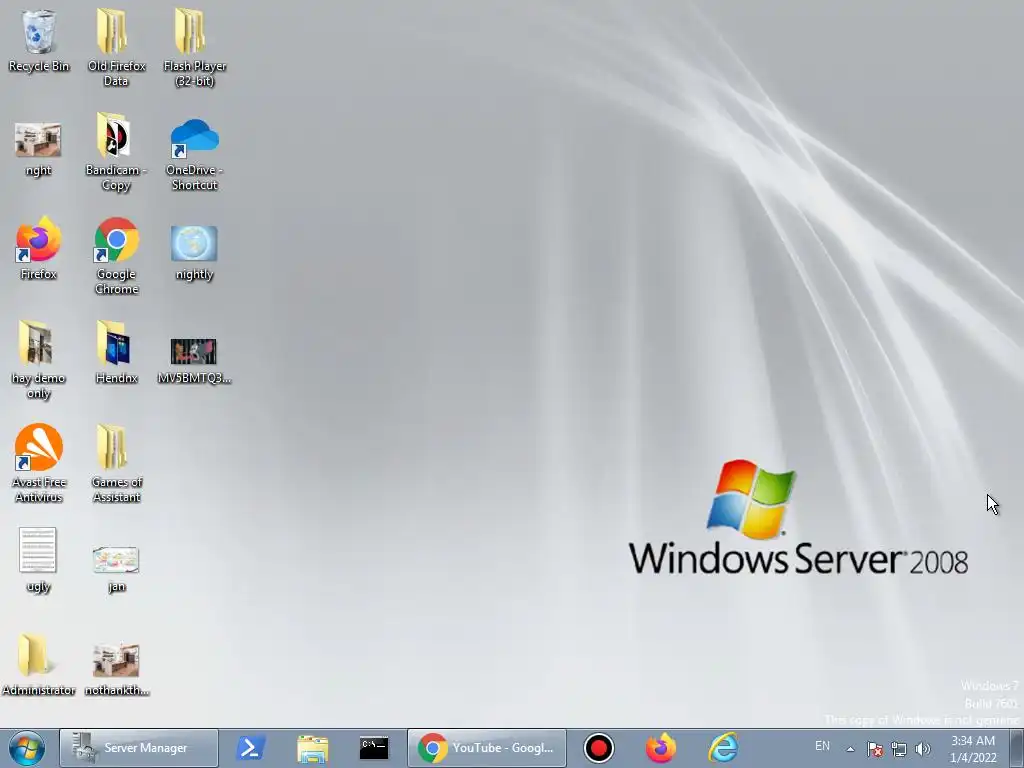Switch to Server Manager in taskbar

(x=139, y=748)
